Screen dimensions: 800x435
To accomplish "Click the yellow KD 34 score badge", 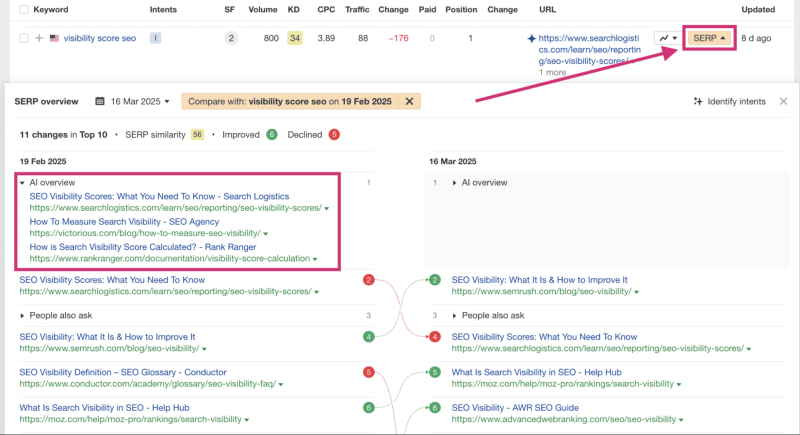I will pos(295,38).
